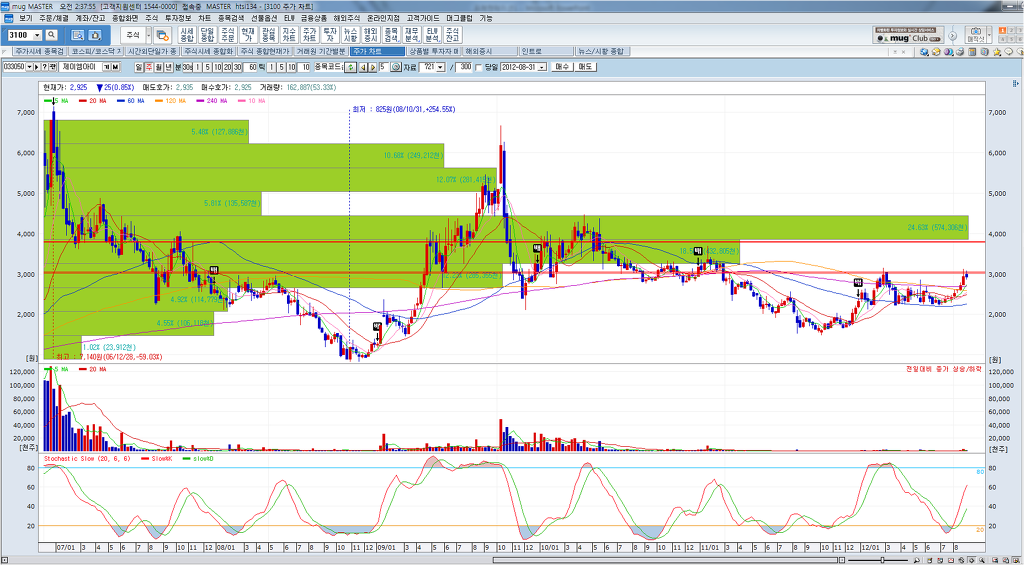Switch to the 뉴스/시황 종합 tab
Image resolution: width=1024 pixels, height=565 pixels.
[601, 51]
